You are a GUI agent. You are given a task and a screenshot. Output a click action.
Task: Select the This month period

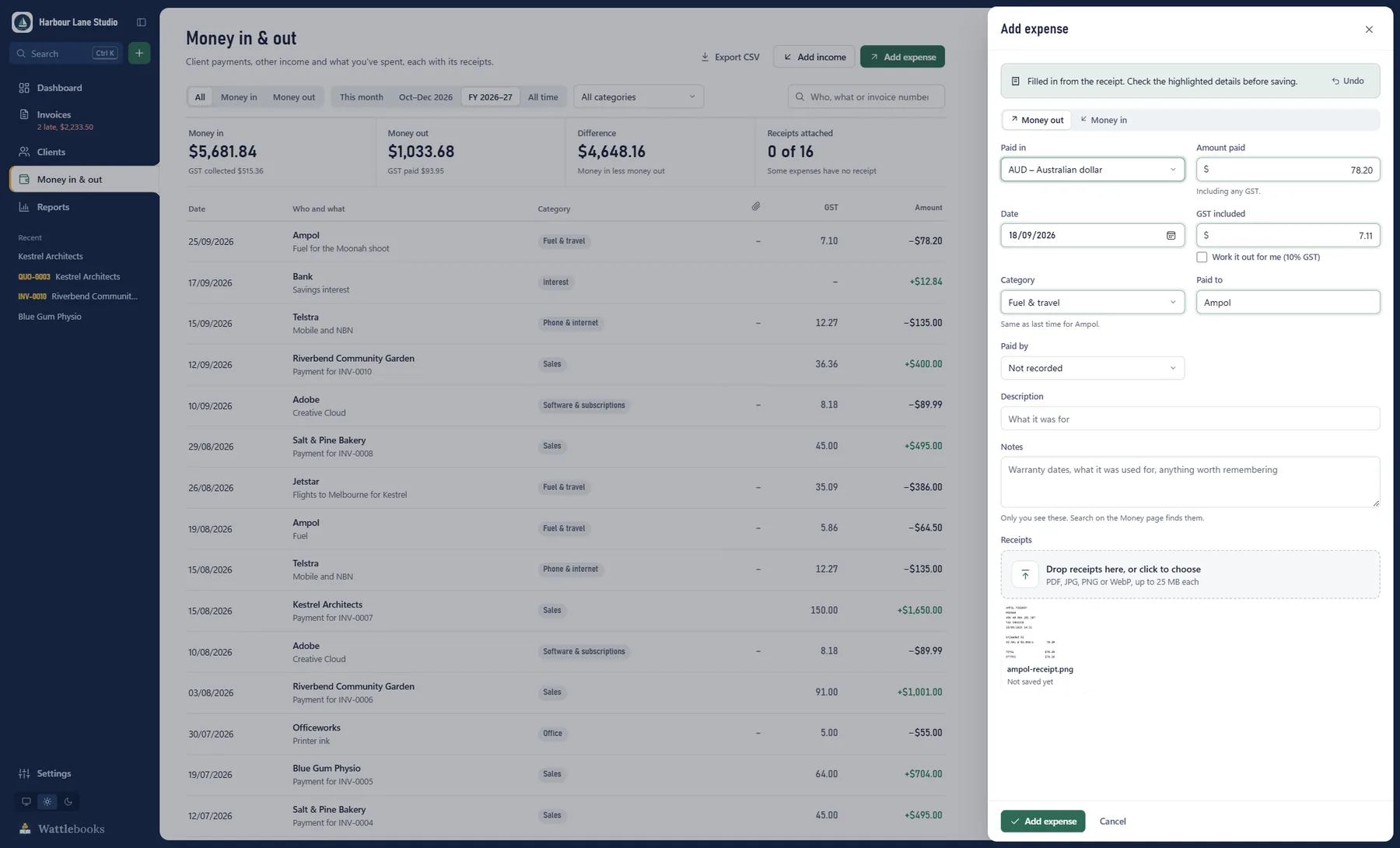[362, 97]
